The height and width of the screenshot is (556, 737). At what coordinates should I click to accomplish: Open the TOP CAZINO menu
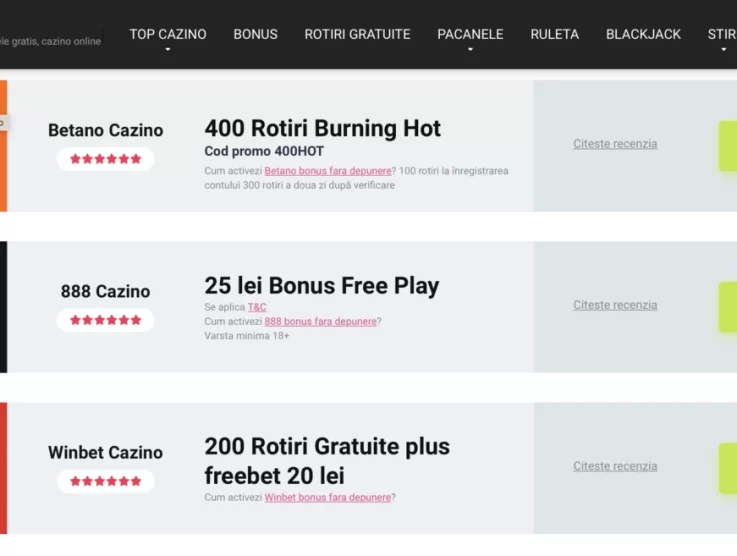[168, 34]
